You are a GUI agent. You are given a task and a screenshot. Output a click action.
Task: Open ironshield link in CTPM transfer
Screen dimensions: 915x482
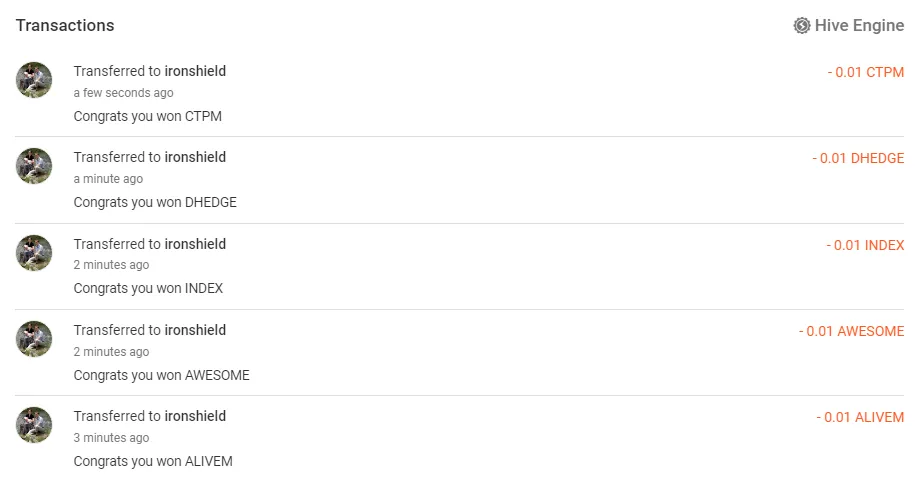tap(195, 71)
